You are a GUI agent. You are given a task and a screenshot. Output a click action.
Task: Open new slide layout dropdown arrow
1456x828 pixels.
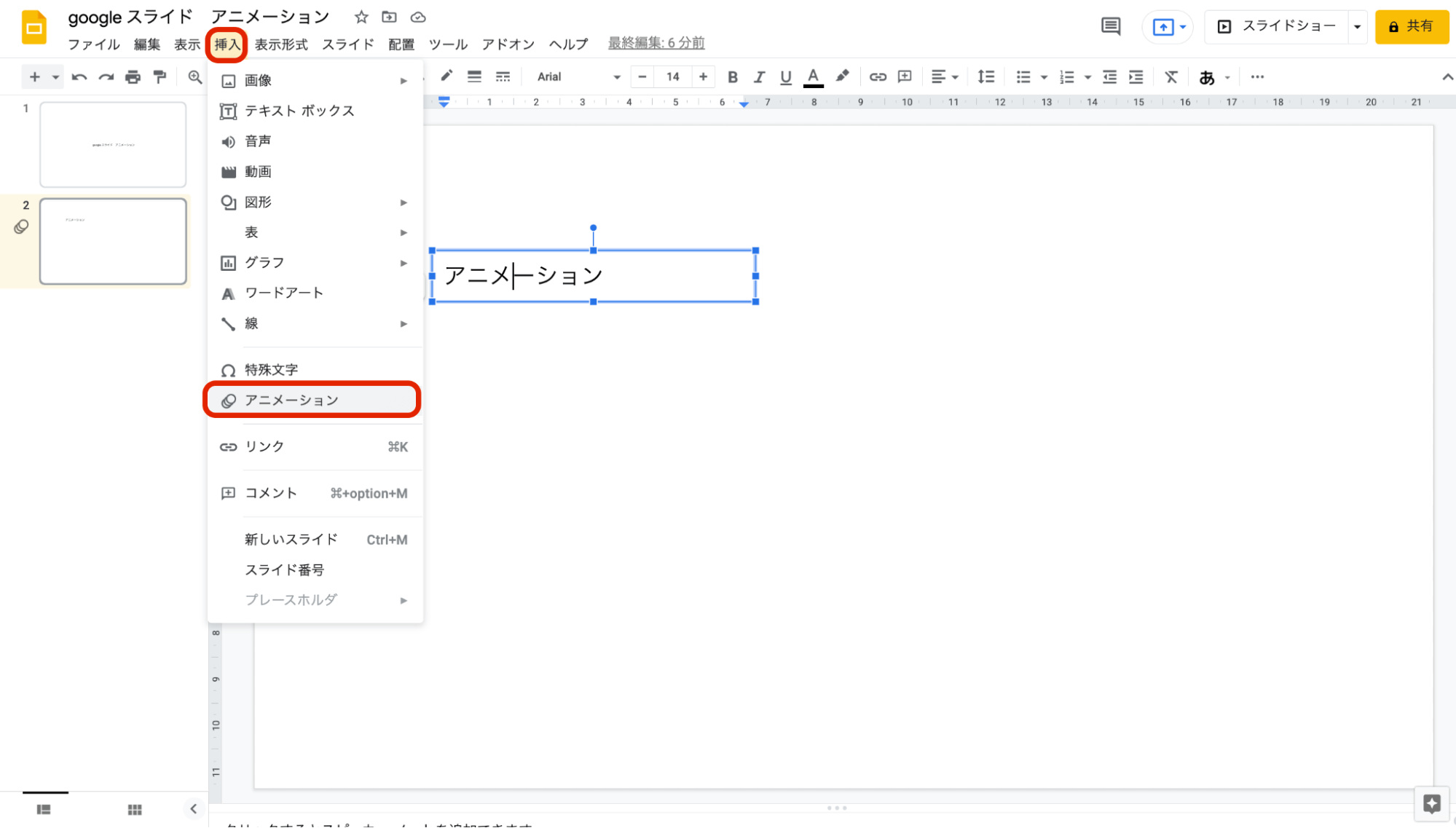55,77
